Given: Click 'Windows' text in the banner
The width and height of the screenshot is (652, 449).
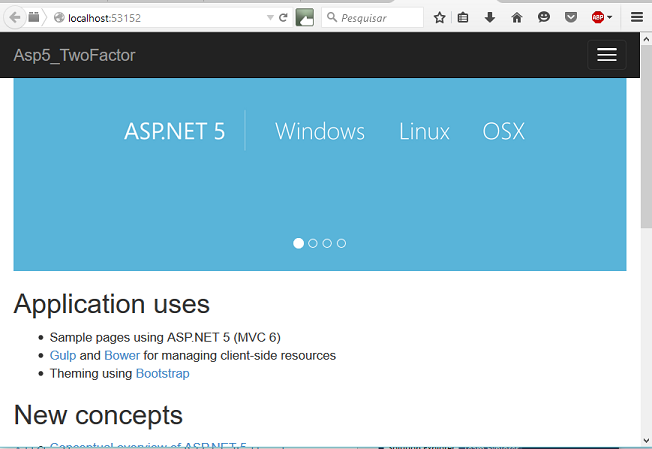Looking at the screenshot, I should click(x=320, y=131).
